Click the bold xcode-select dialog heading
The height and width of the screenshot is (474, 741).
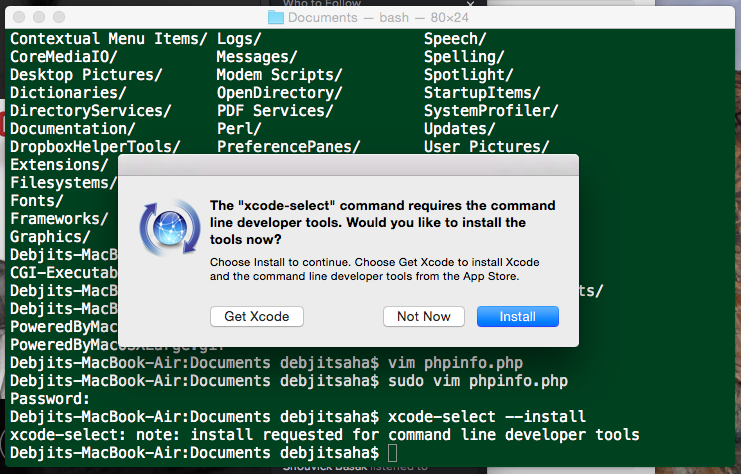(382, 222)
